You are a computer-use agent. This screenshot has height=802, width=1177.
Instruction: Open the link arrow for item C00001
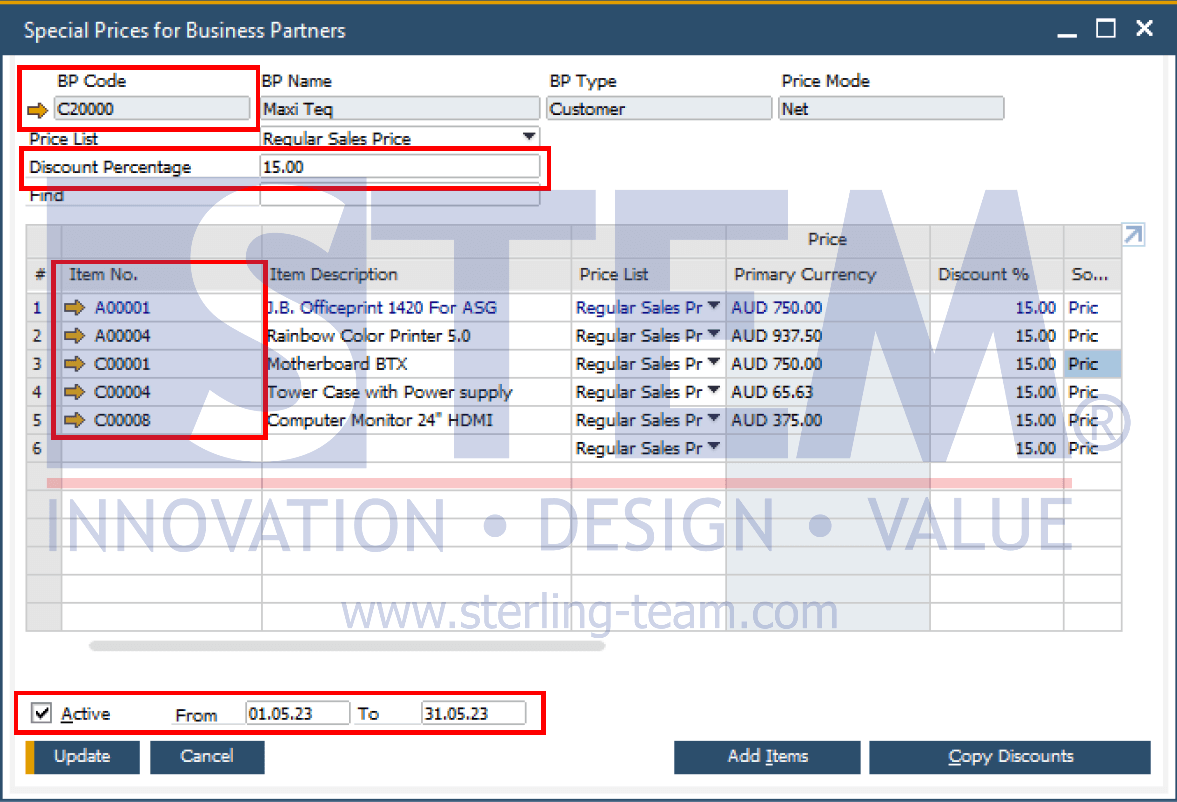[74, 363]
